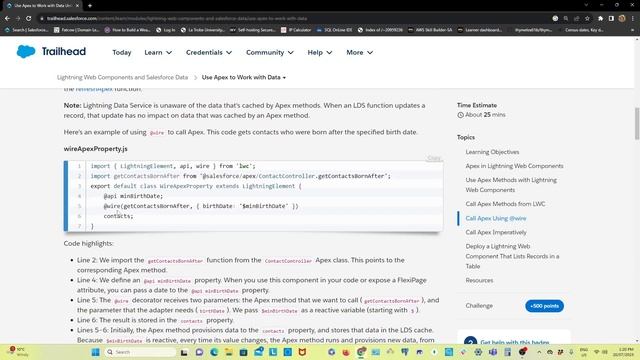640x360 pixels.
Task: Jump to 'Call Apex Imperatively' topic
Action: tap(496, 232)
